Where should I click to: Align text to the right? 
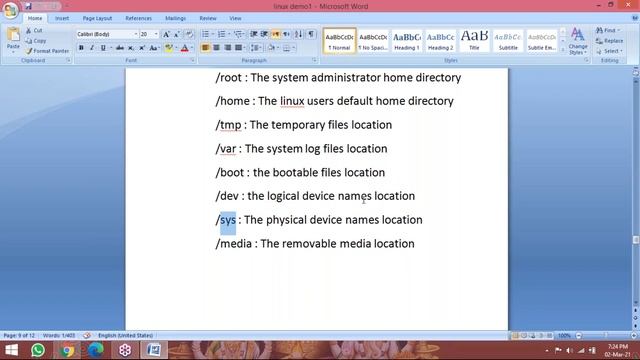click(x=227, y=48)
